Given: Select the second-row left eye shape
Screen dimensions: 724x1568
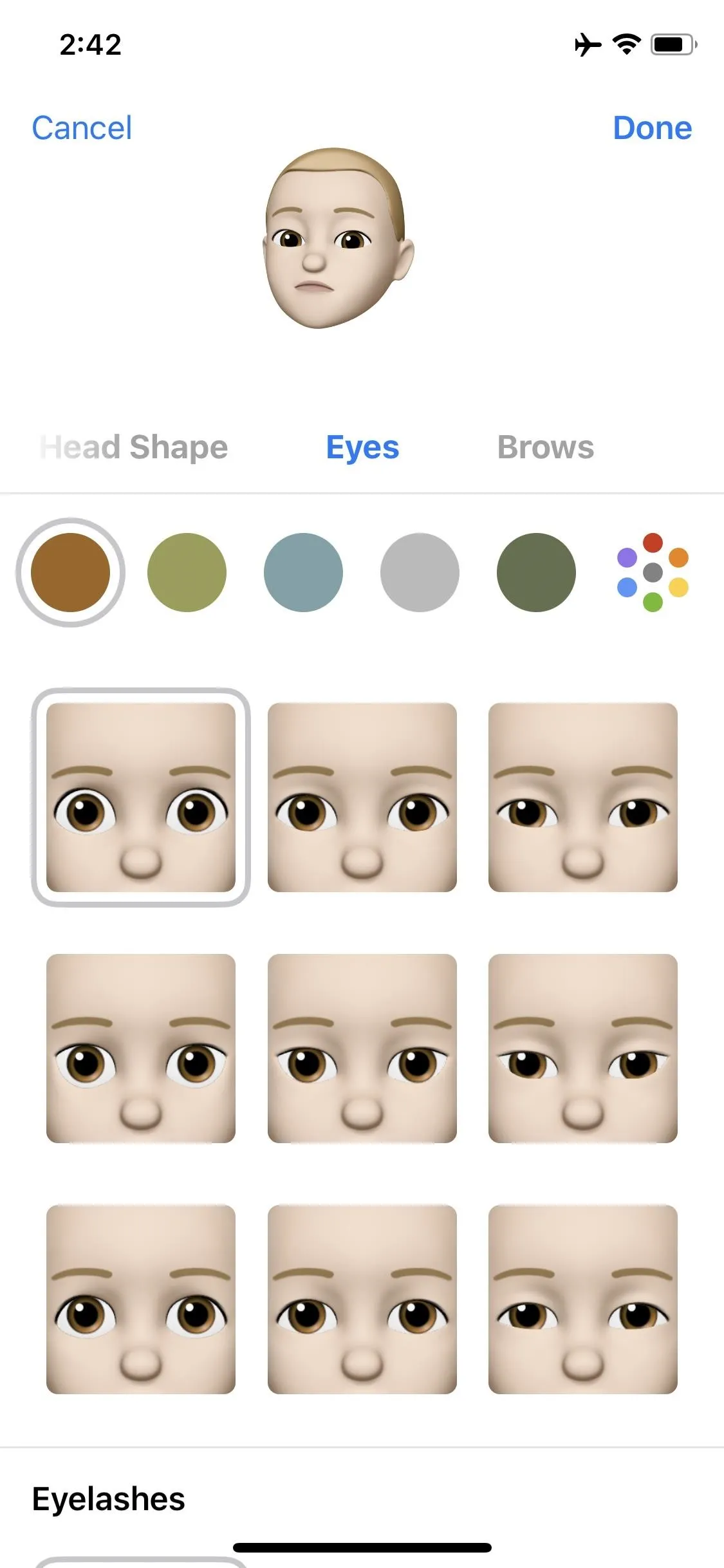Looking at the screenshot, I should (141, 1049).
